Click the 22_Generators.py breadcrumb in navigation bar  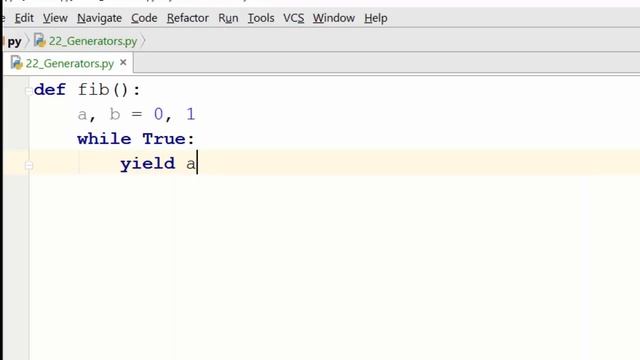click(93, 41)
